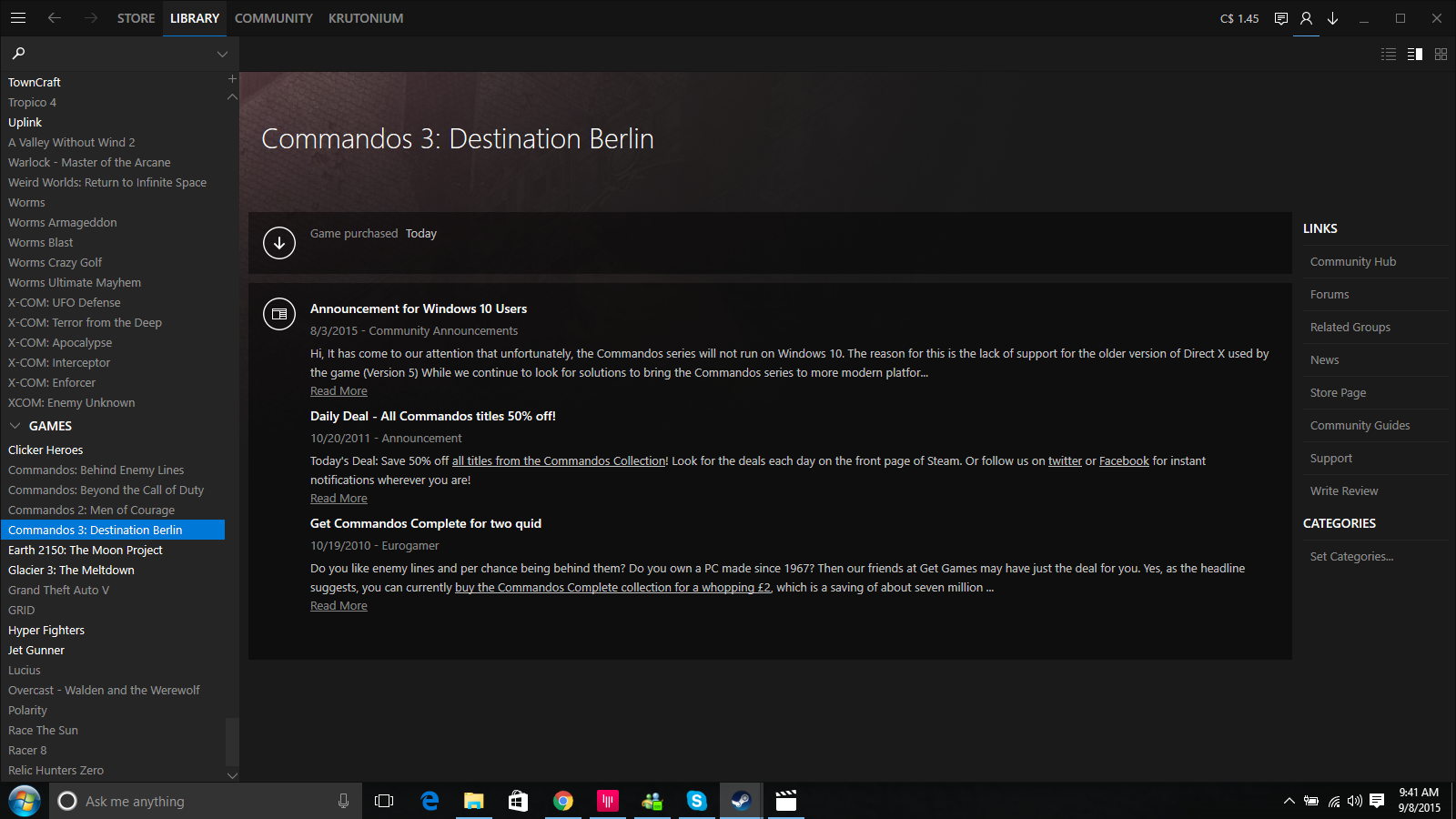
Task: Click the sidebar scroll-up arrow
Action: [x=232, y=96]
